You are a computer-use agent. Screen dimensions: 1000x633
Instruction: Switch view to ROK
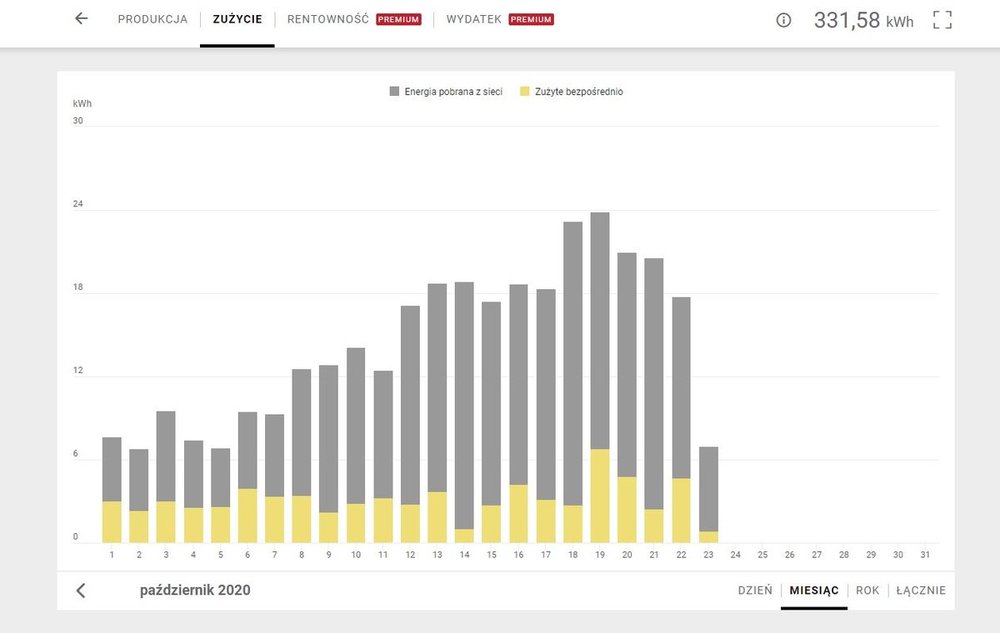click(x=867, y=590)
